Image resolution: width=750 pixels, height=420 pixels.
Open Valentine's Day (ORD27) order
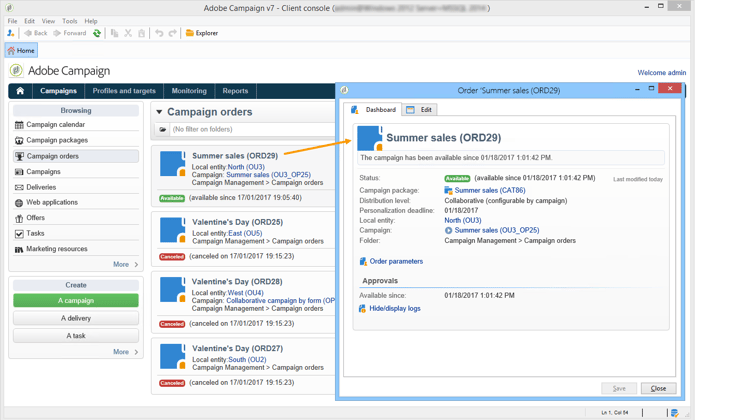(237, 348)
